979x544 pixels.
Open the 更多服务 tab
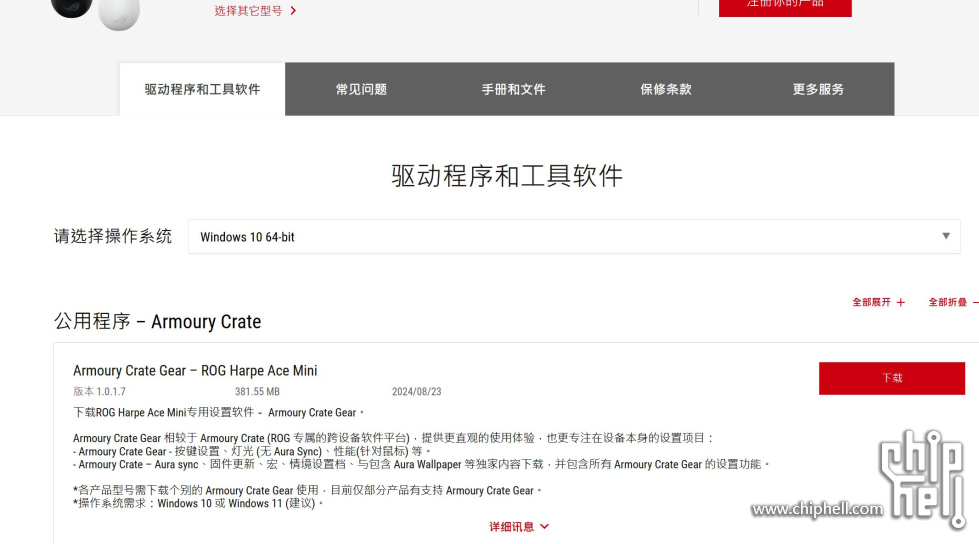pos(818,89)
